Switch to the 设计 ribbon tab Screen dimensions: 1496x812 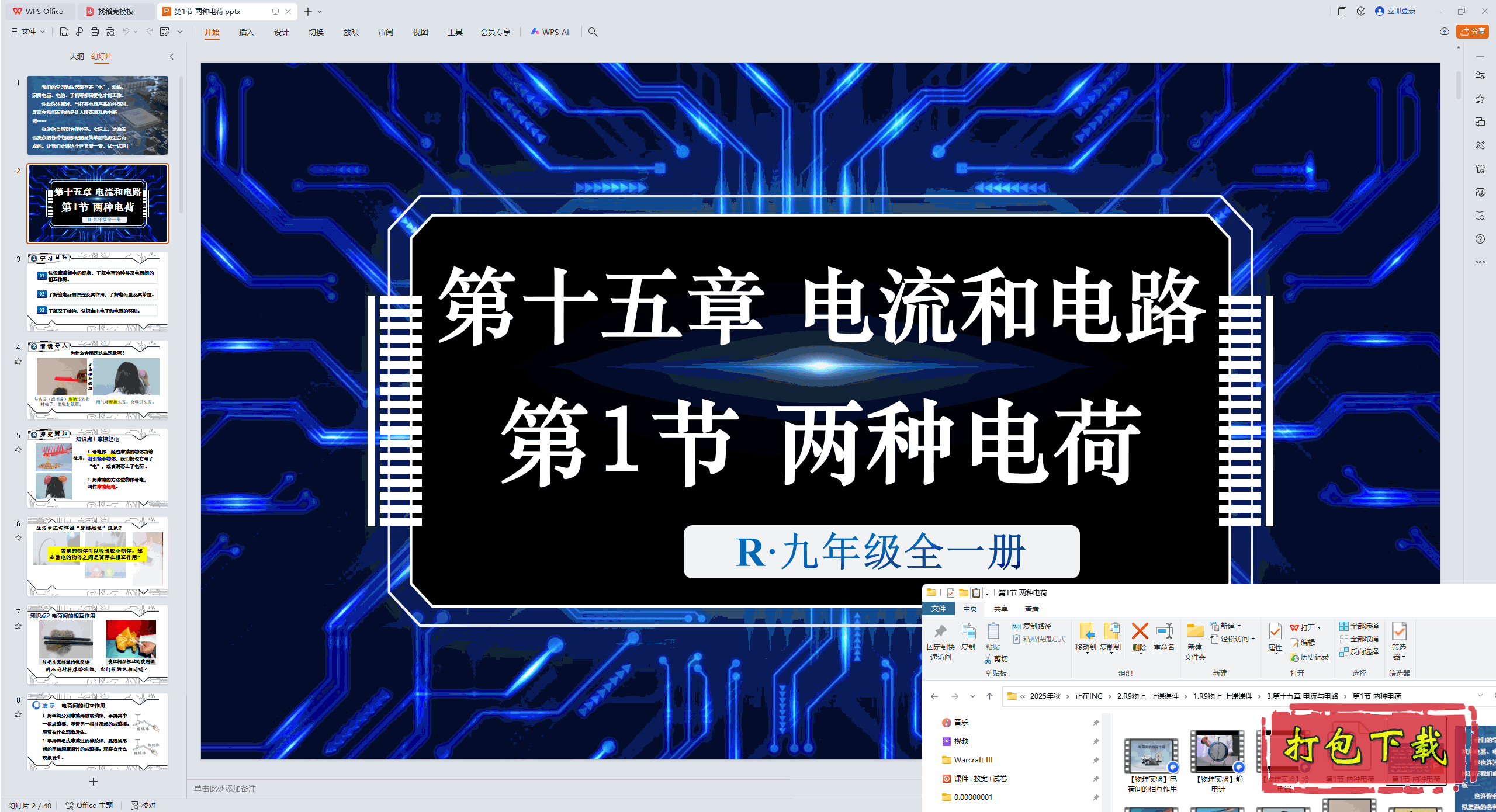tap(282, 32)
